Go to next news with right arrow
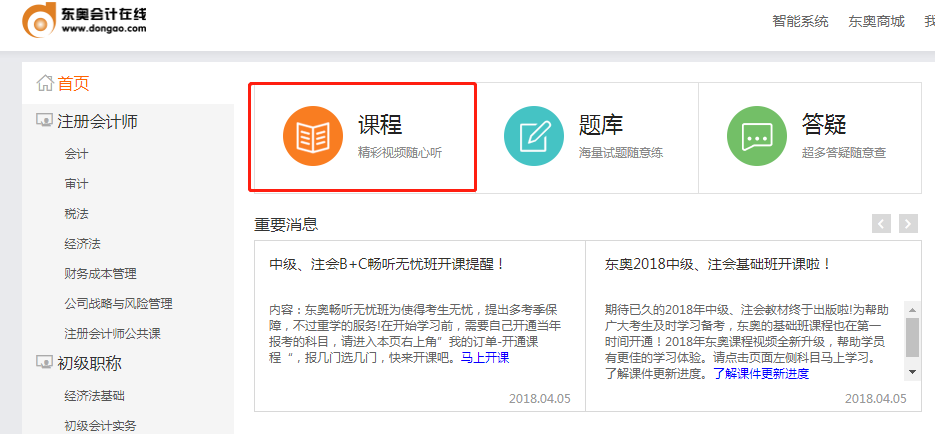Viewport: 935px width, 434px height. [x=908, y=224]
